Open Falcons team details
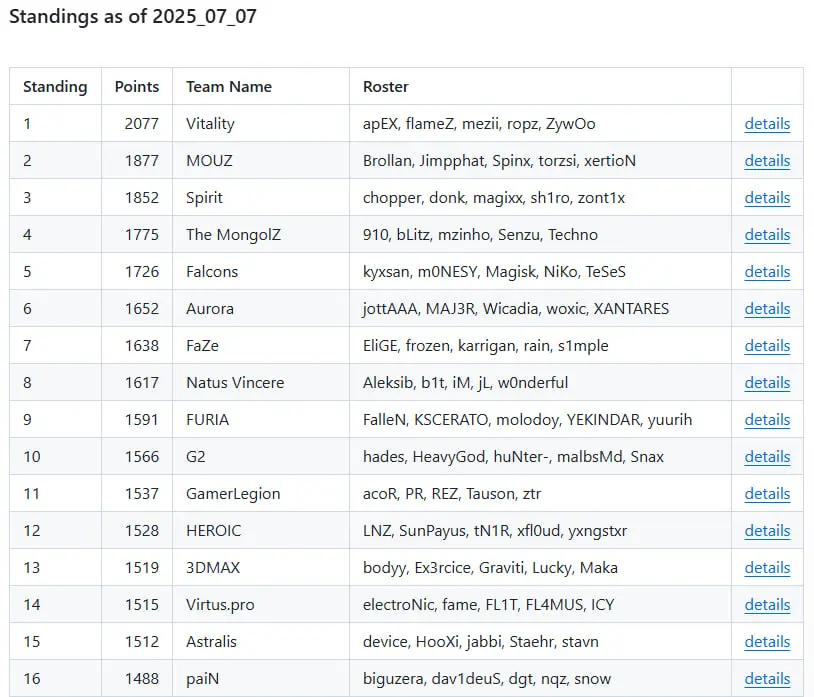 pyautogui.click(x=767, y=272)
